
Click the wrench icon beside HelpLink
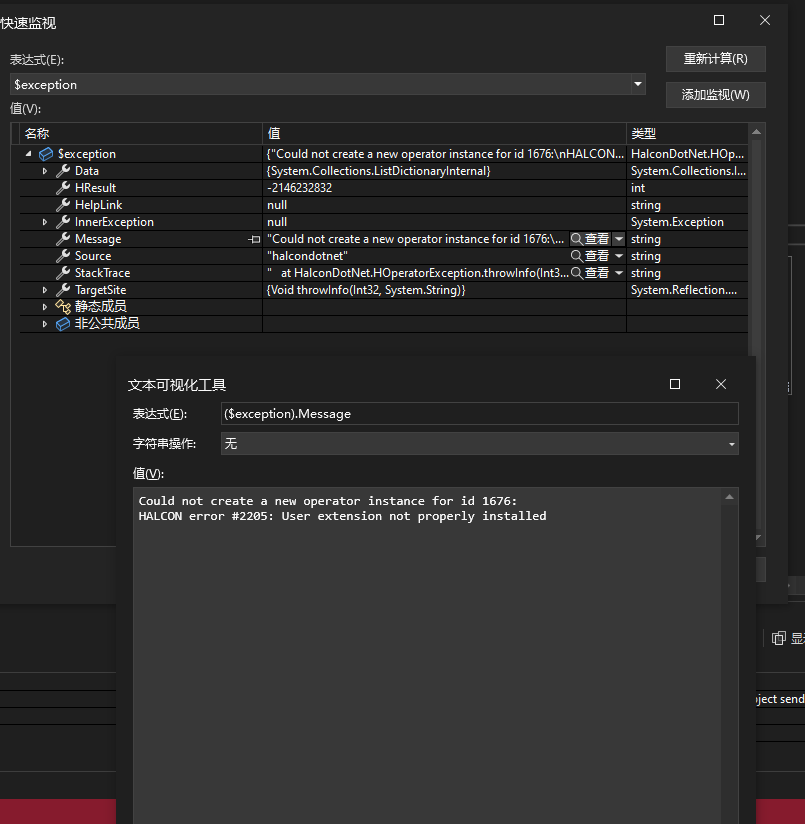pos(63,204)
